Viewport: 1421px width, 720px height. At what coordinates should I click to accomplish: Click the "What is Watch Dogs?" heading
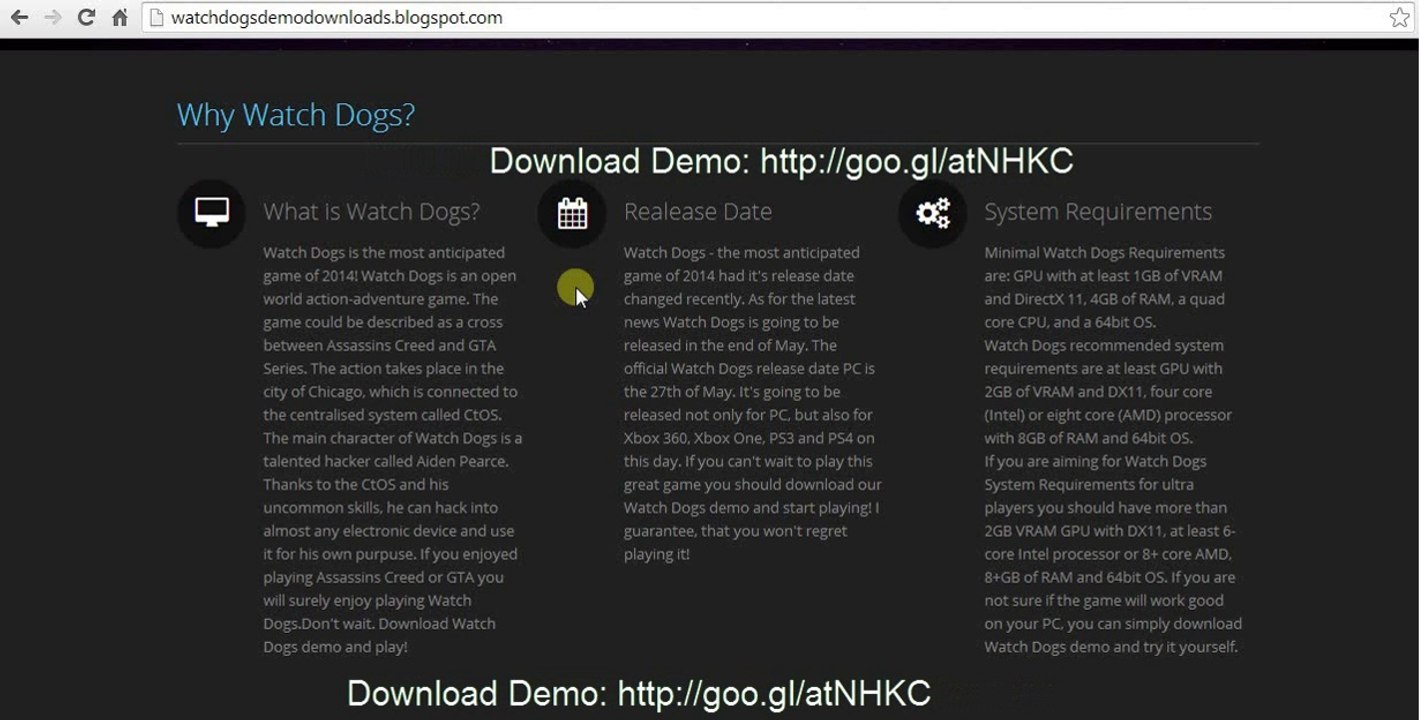pos(372,212)
